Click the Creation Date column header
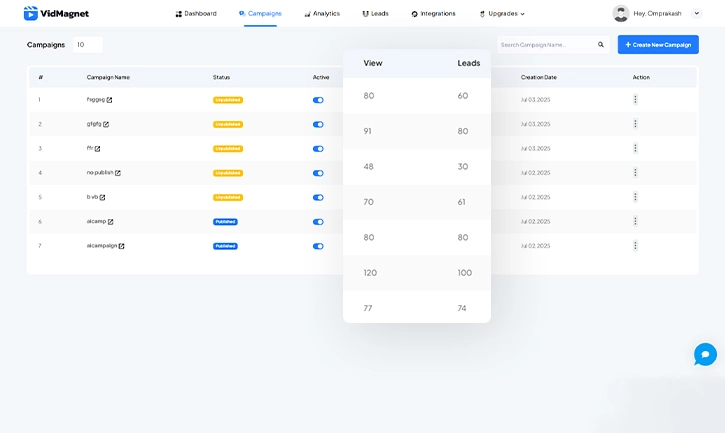The width and height of the screenshot is (725, 433). pyautogui.click(x=539, y=77)
